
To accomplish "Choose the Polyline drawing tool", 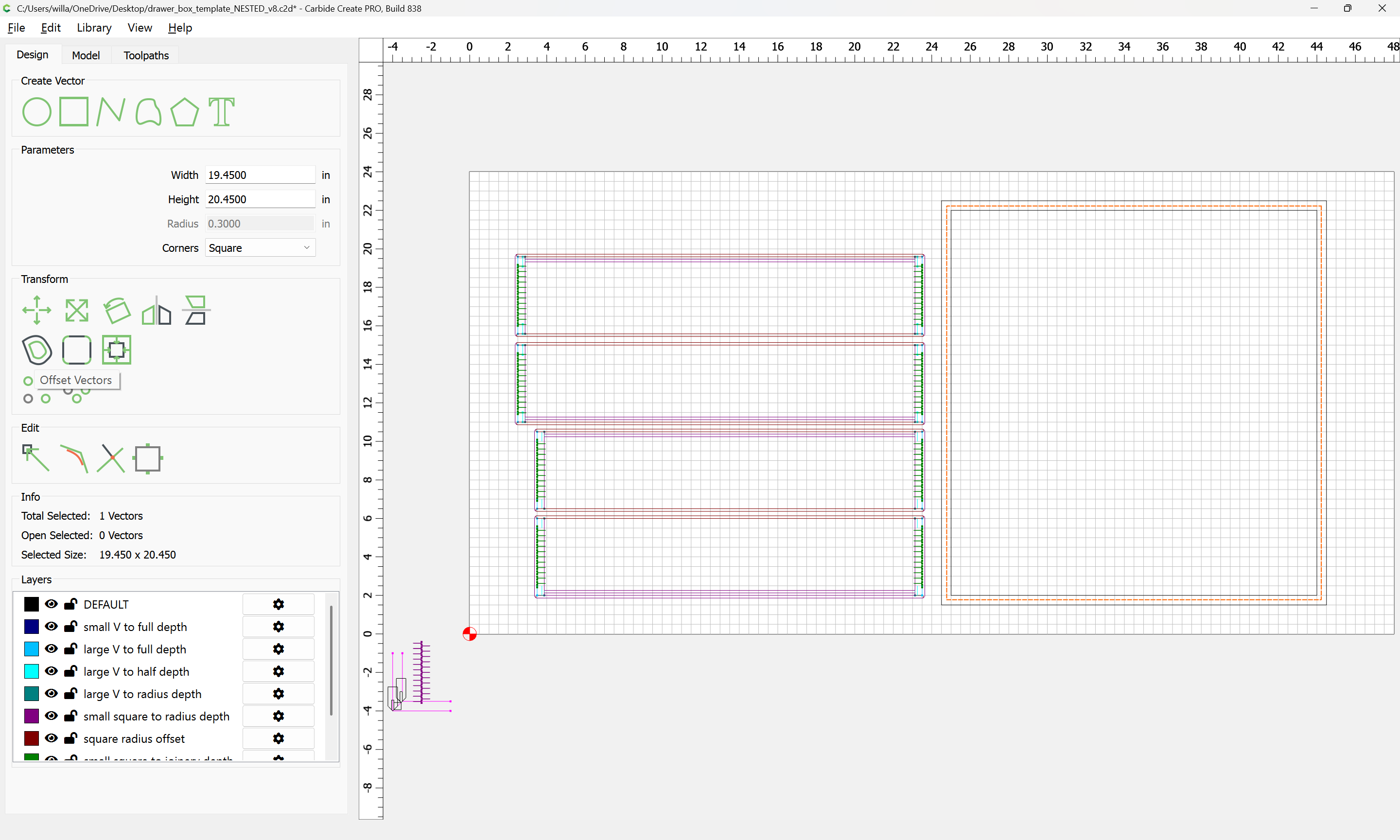I will (x=110, y=111).
